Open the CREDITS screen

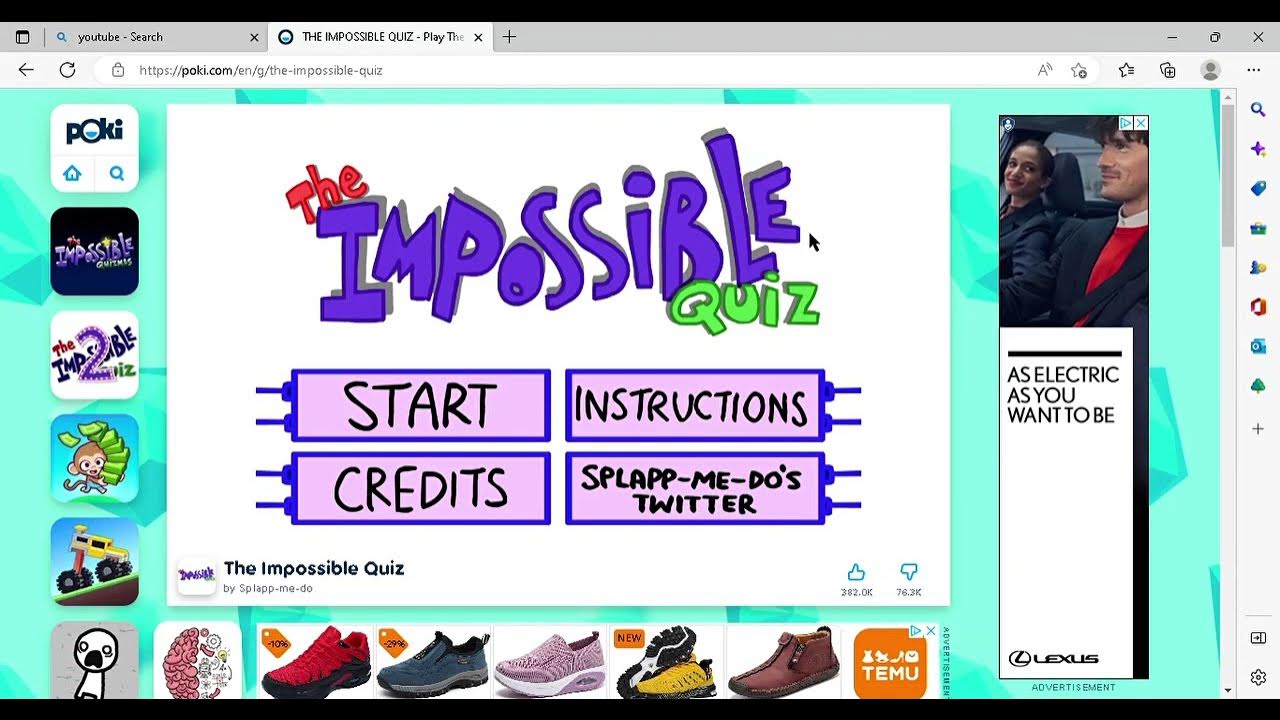coord(420,489)
